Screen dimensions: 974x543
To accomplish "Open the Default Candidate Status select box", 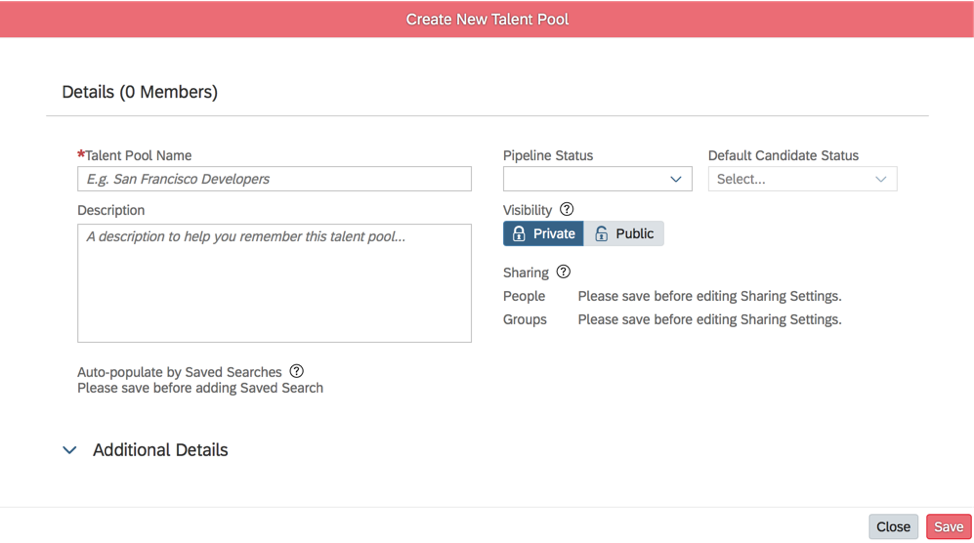I will (x=802, y=179).
